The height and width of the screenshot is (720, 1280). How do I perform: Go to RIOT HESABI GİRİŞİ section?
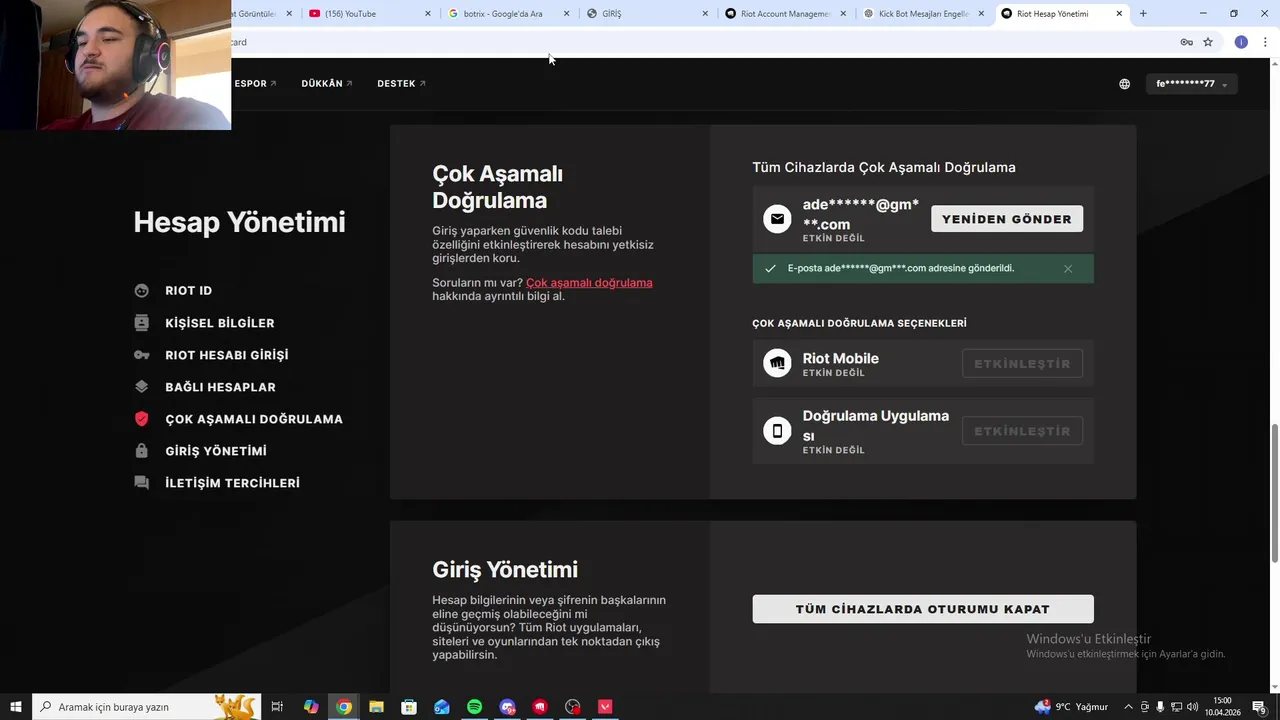pos(227,355)
